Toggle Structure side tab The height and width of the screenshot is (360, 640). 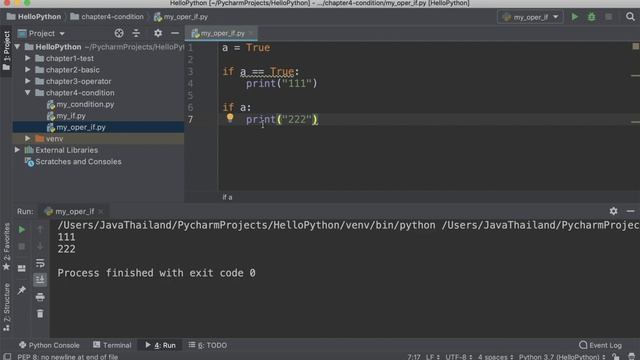[6, 307]
